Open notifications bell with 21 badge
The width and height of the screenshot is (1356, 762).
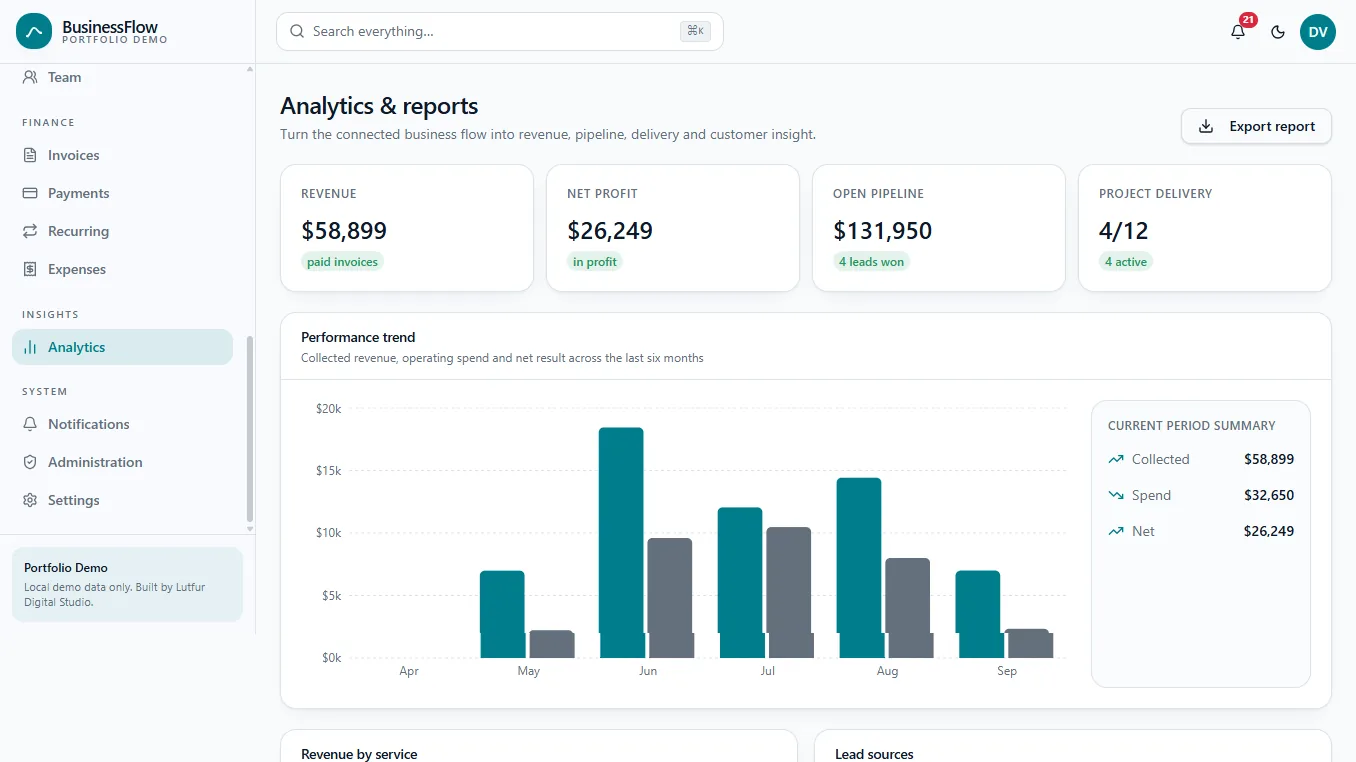[x=1238, y=31]
